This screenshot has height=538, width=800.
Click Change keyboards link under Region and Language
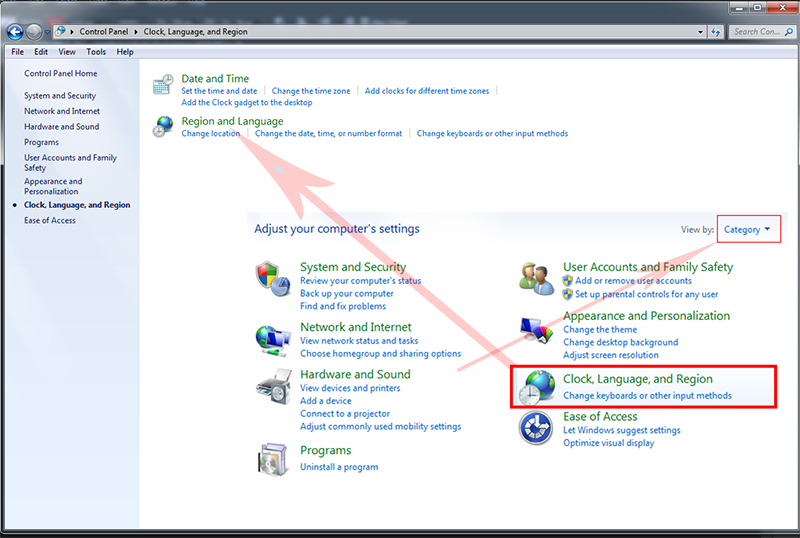tap(492, 134)
